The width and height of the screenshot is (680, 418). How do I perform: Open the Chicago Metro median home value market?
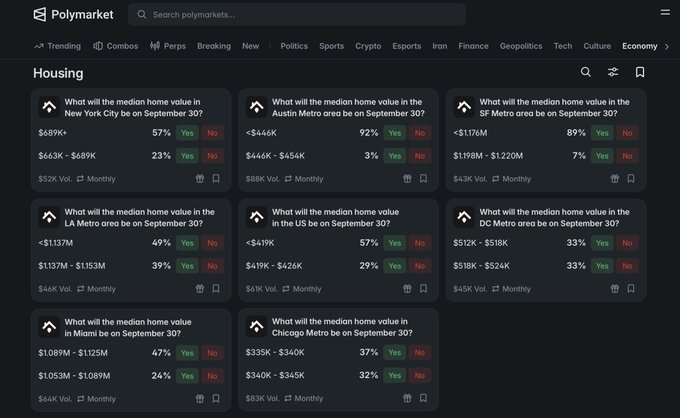click(x=342, y=327)
